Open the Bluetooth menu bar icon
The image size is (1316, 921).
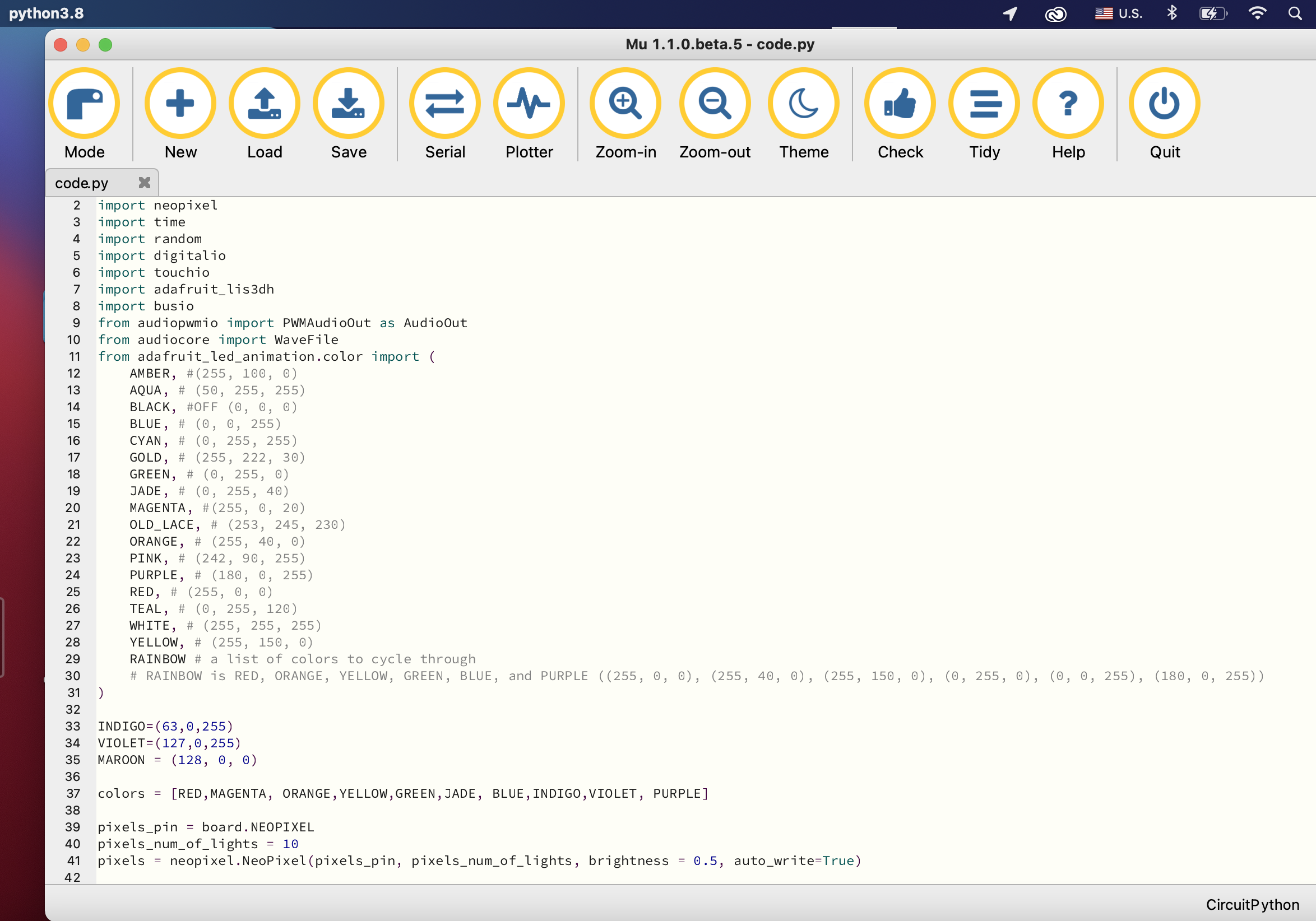(x=1172, y=12)
